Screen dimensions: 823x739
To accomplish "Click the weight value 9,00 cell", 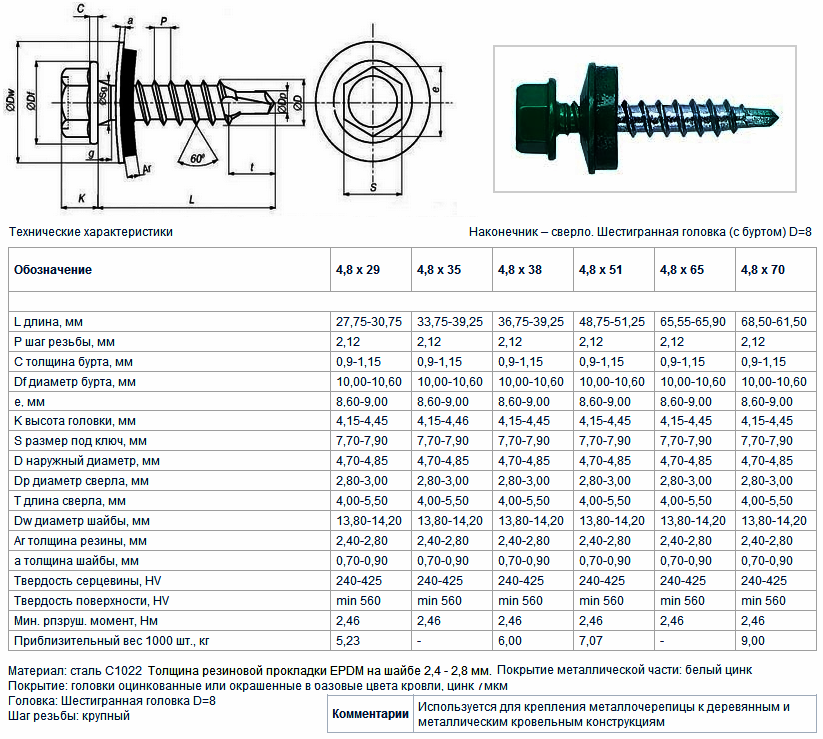I will pyautogui.click(x=751, y=640).
